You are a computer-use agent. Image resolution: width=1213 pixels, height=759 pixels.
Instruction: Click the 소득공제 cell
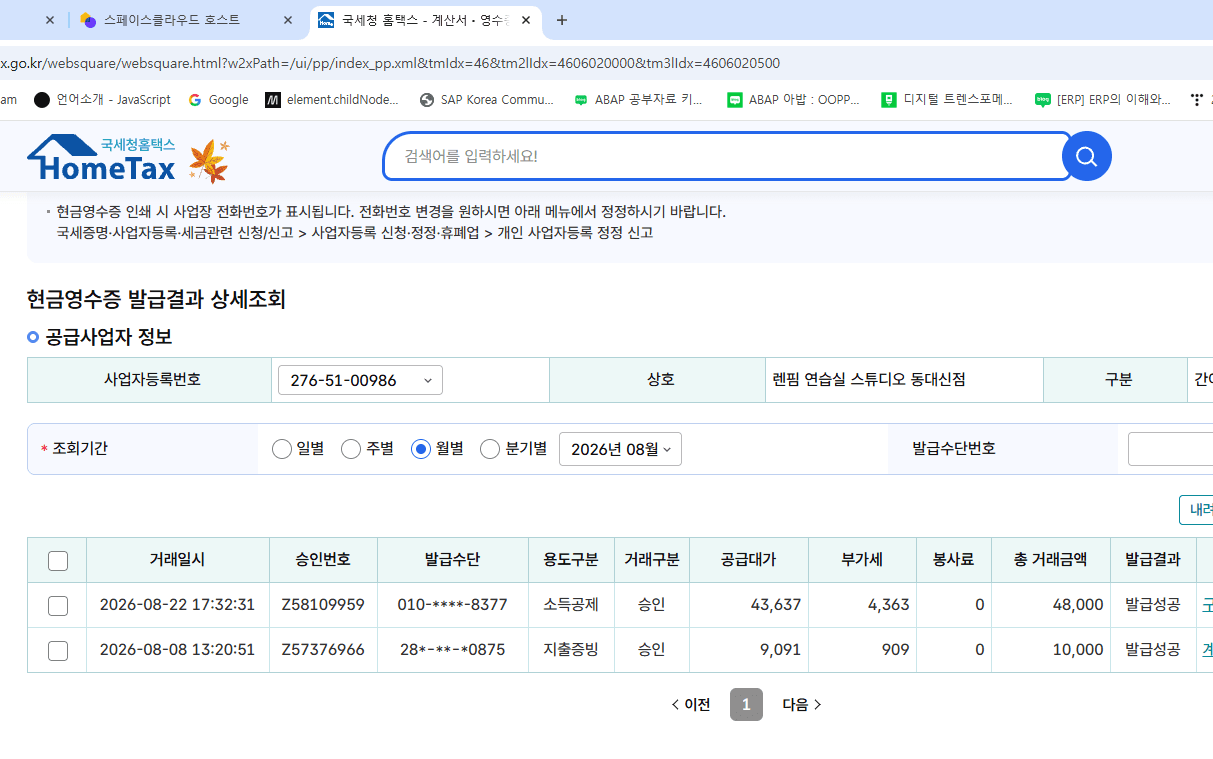[x=571, y=605]
